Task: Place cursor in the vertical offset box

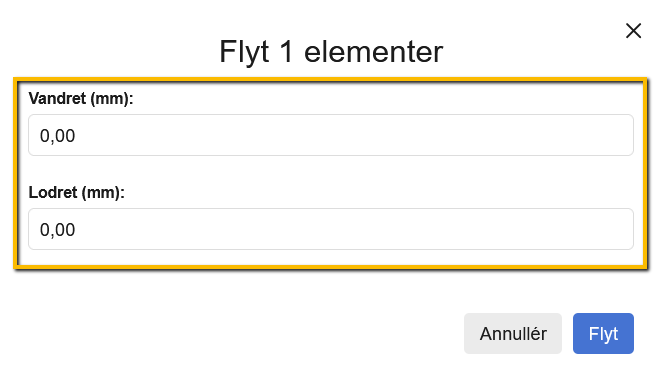Action: click(331, 229)
